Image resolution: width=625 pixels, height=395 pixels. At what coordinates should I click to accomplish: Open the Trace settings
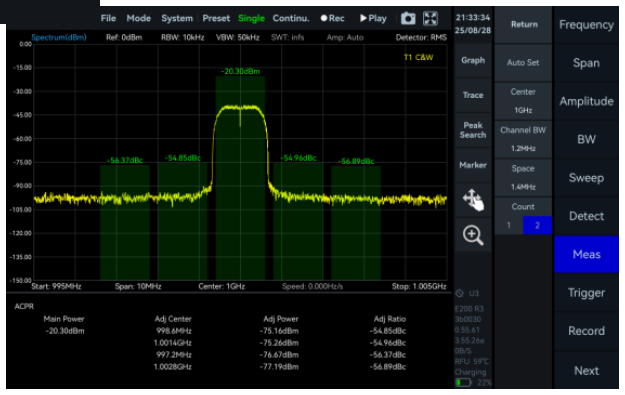(473, 95)
